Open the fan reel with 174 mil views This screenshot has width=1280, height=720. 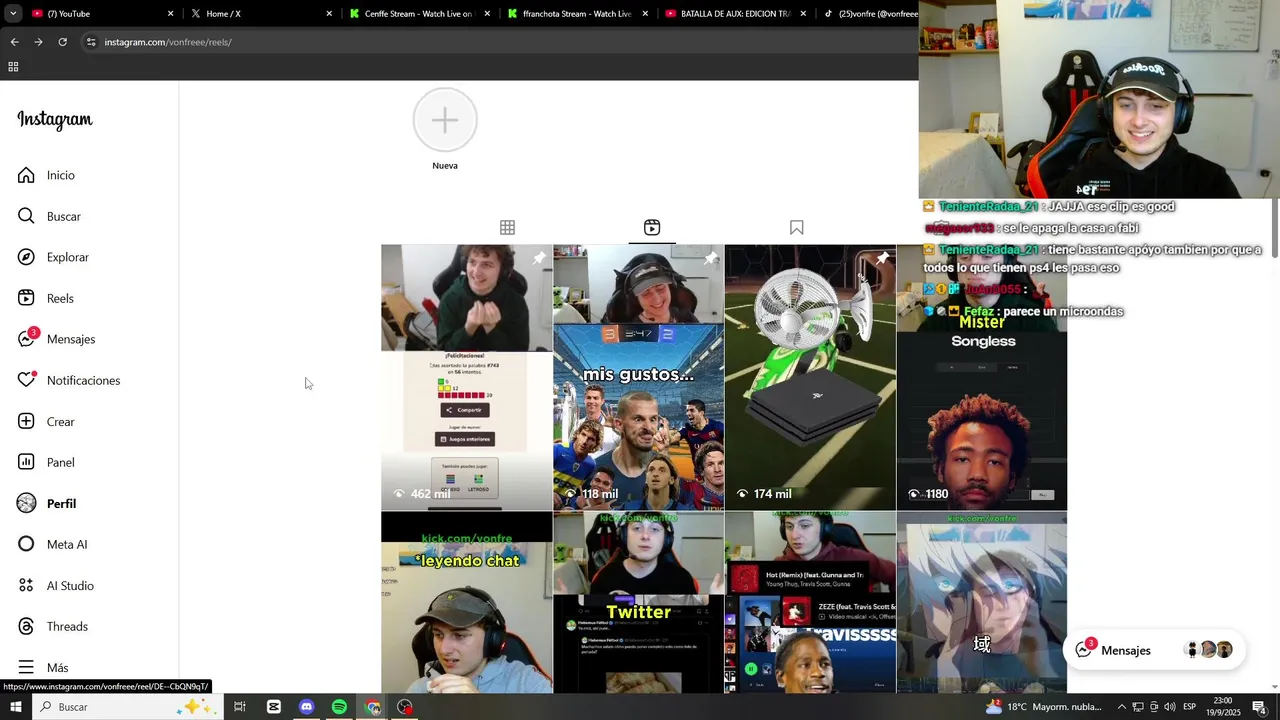pyautogui.click(x=810, y=378)
